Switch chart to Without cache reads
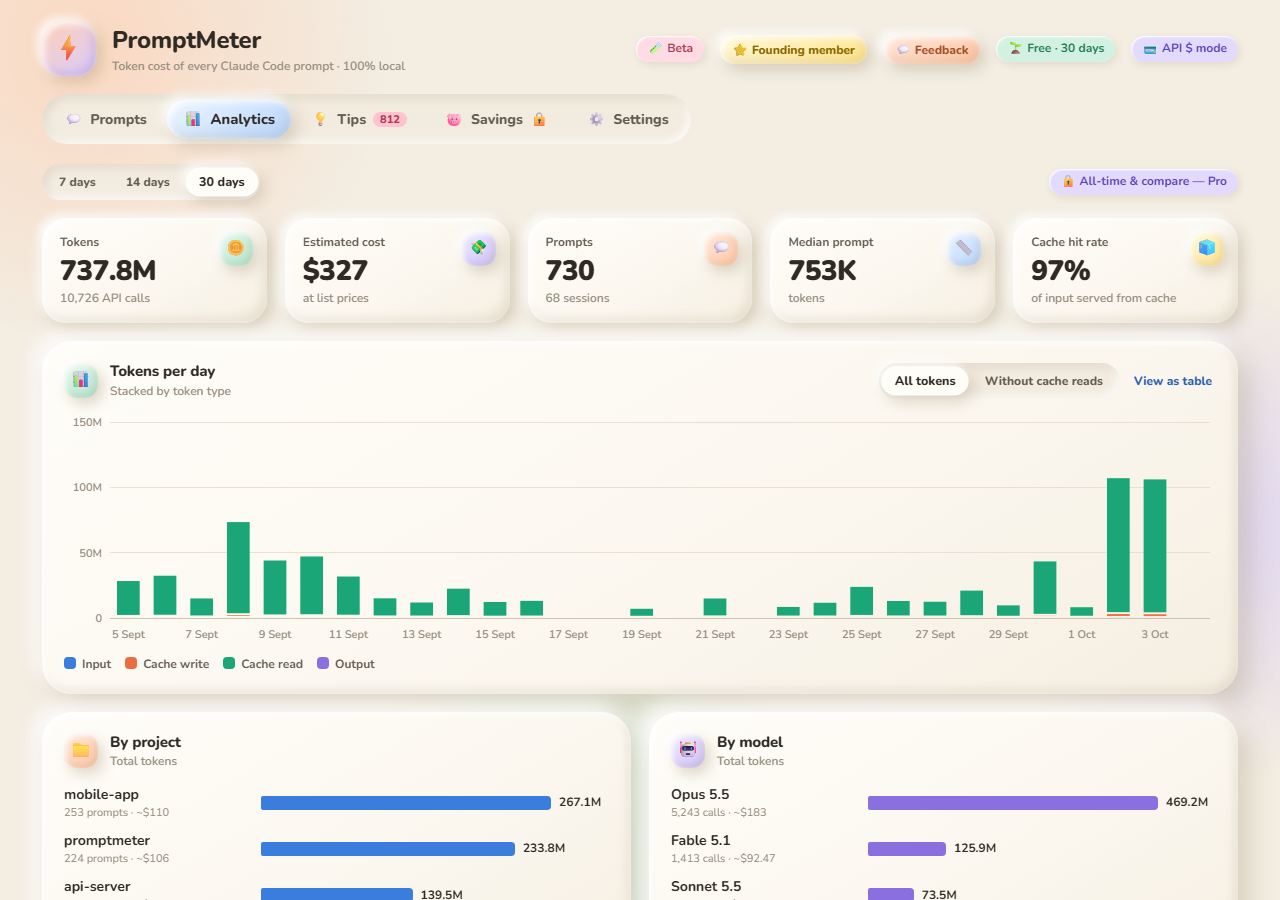This screenshot has width=1280, height=900. (1043, 381)
